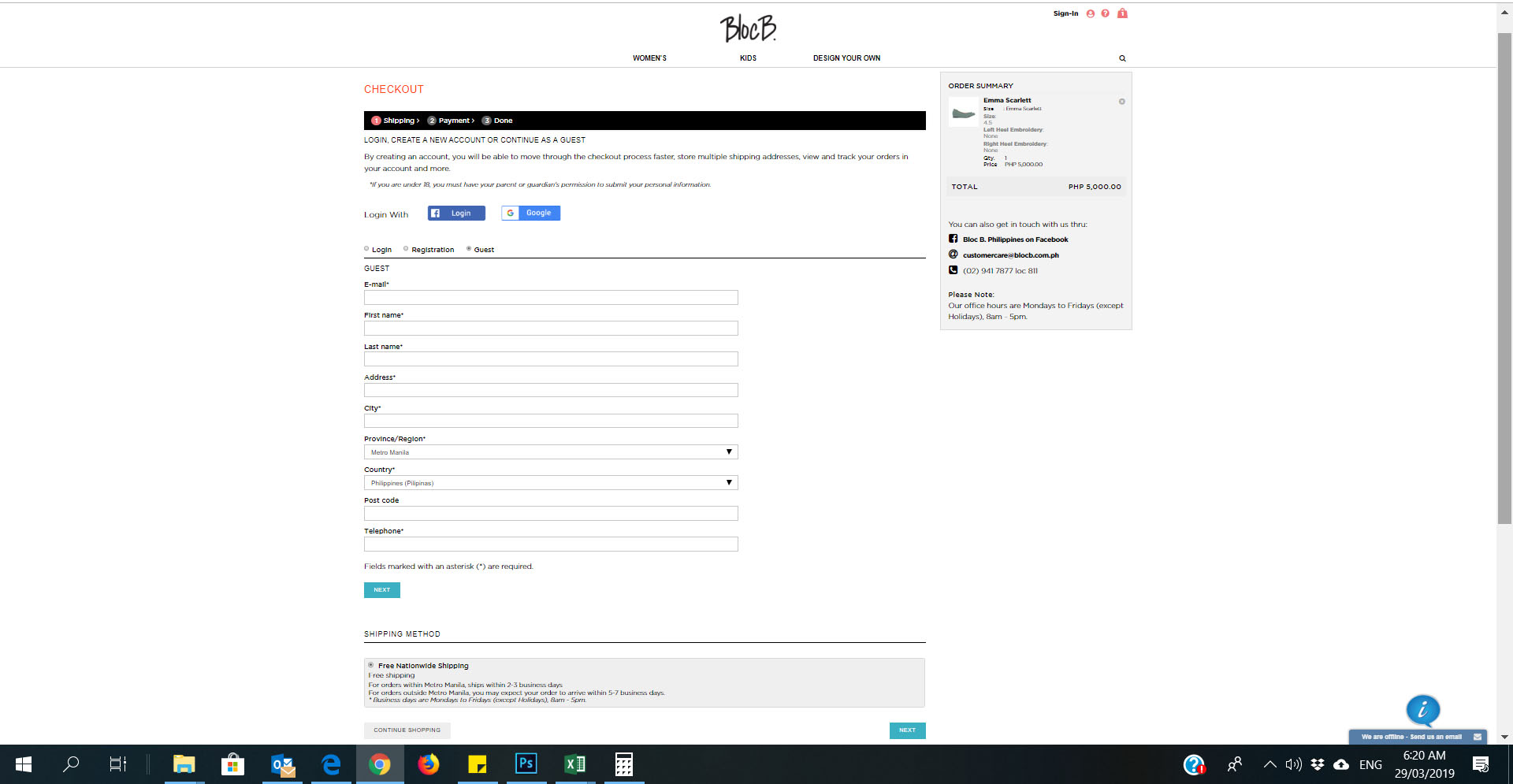Click NEXT below the guest form
Viewport: 1513px width, 784px height.
point(382,590)
